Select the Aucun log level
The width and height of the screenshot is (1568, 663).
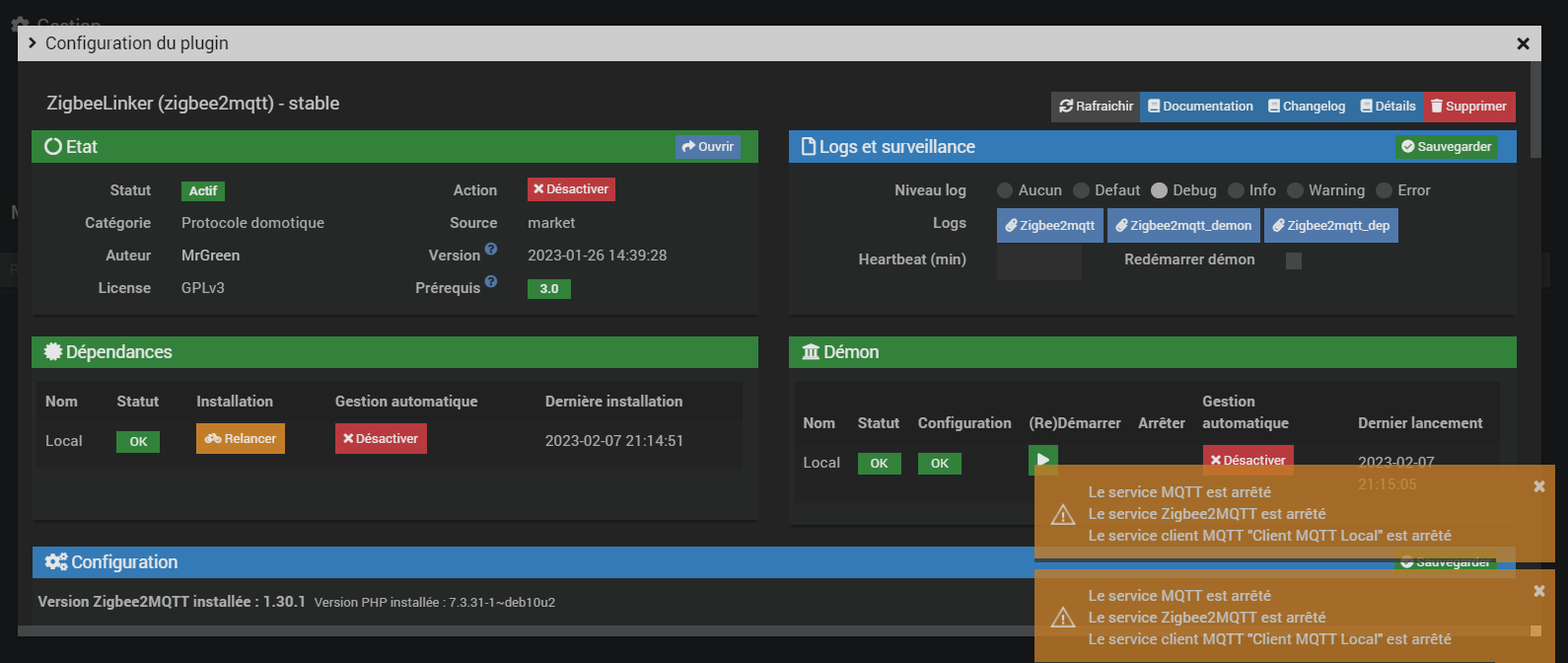coord(1005,190)
